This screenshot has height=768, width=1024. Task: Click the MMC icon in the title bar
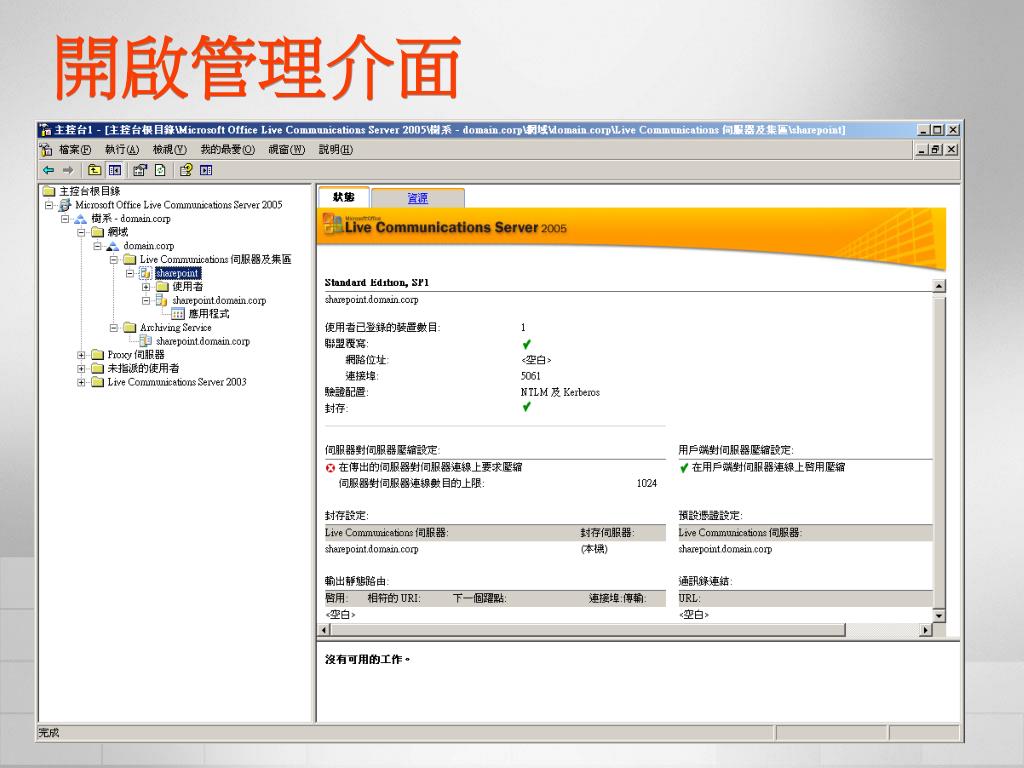tap(45, 129)
